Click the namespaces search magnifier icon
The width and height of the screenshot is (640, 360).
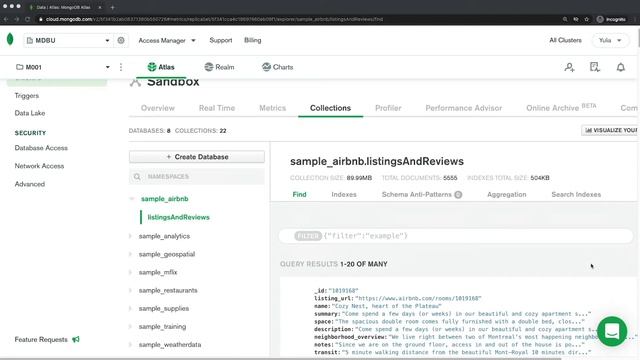pos(137,177)
